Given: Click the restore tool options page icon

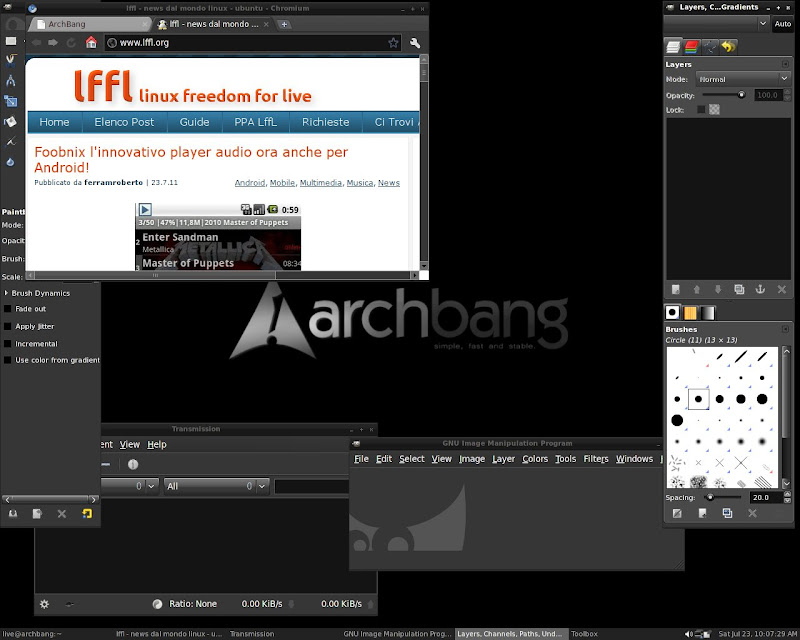Looking at the screenshot, I should pyautogui.click(x=37, y=514).
